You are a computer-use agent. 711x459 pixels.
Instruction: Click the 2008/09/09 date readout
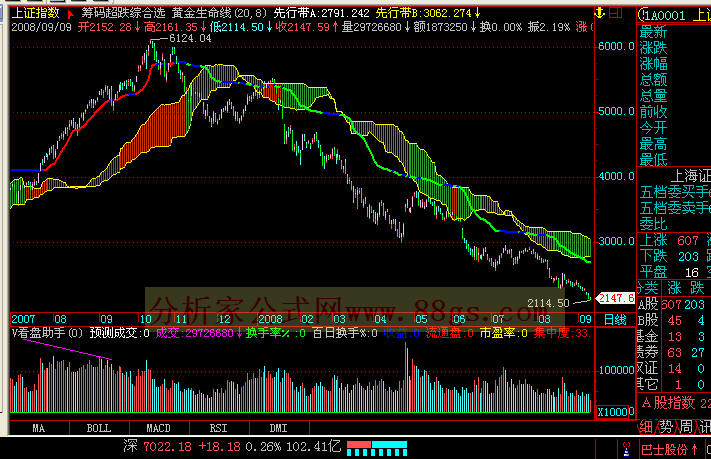click(x=41, y=27)
